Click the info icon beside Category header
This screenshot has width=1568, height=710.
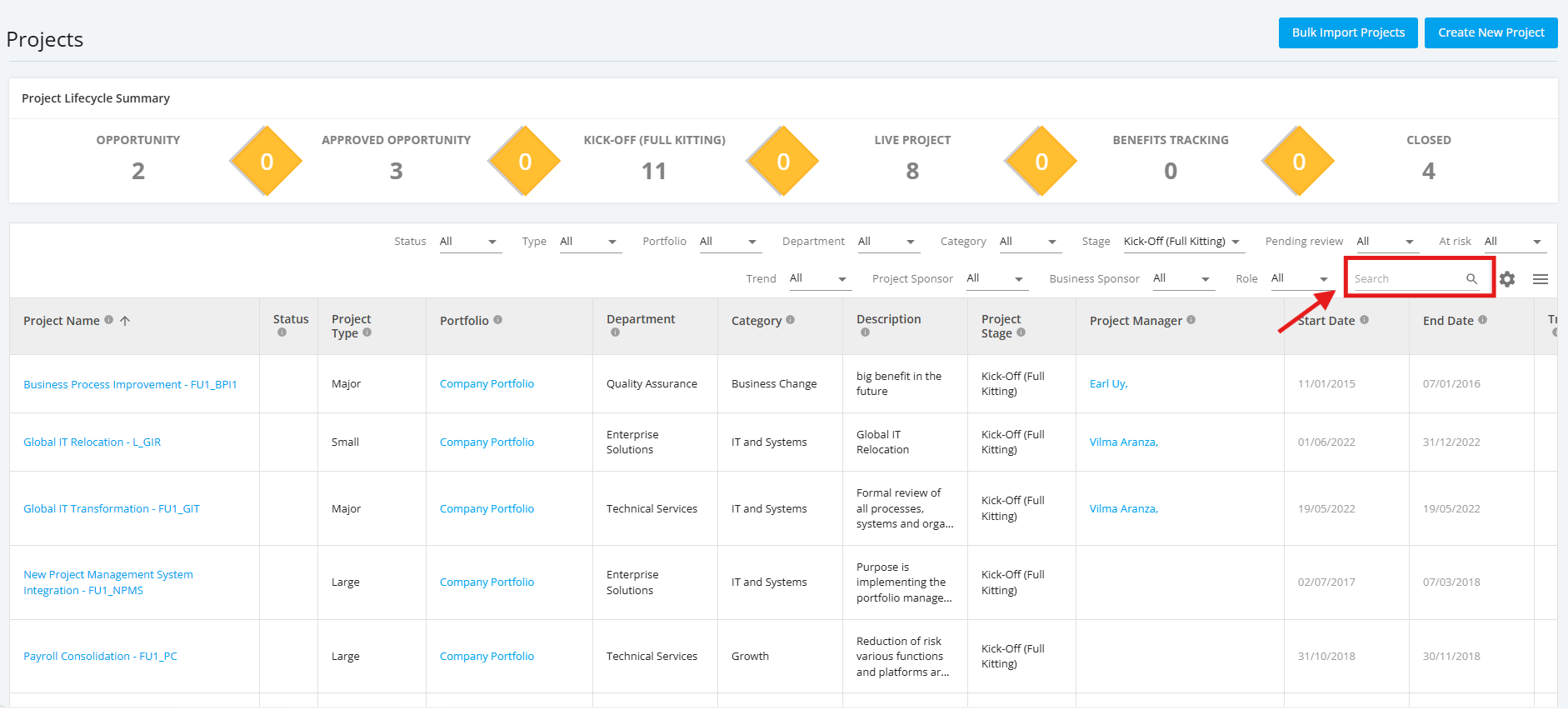click(x=790, y=320)
